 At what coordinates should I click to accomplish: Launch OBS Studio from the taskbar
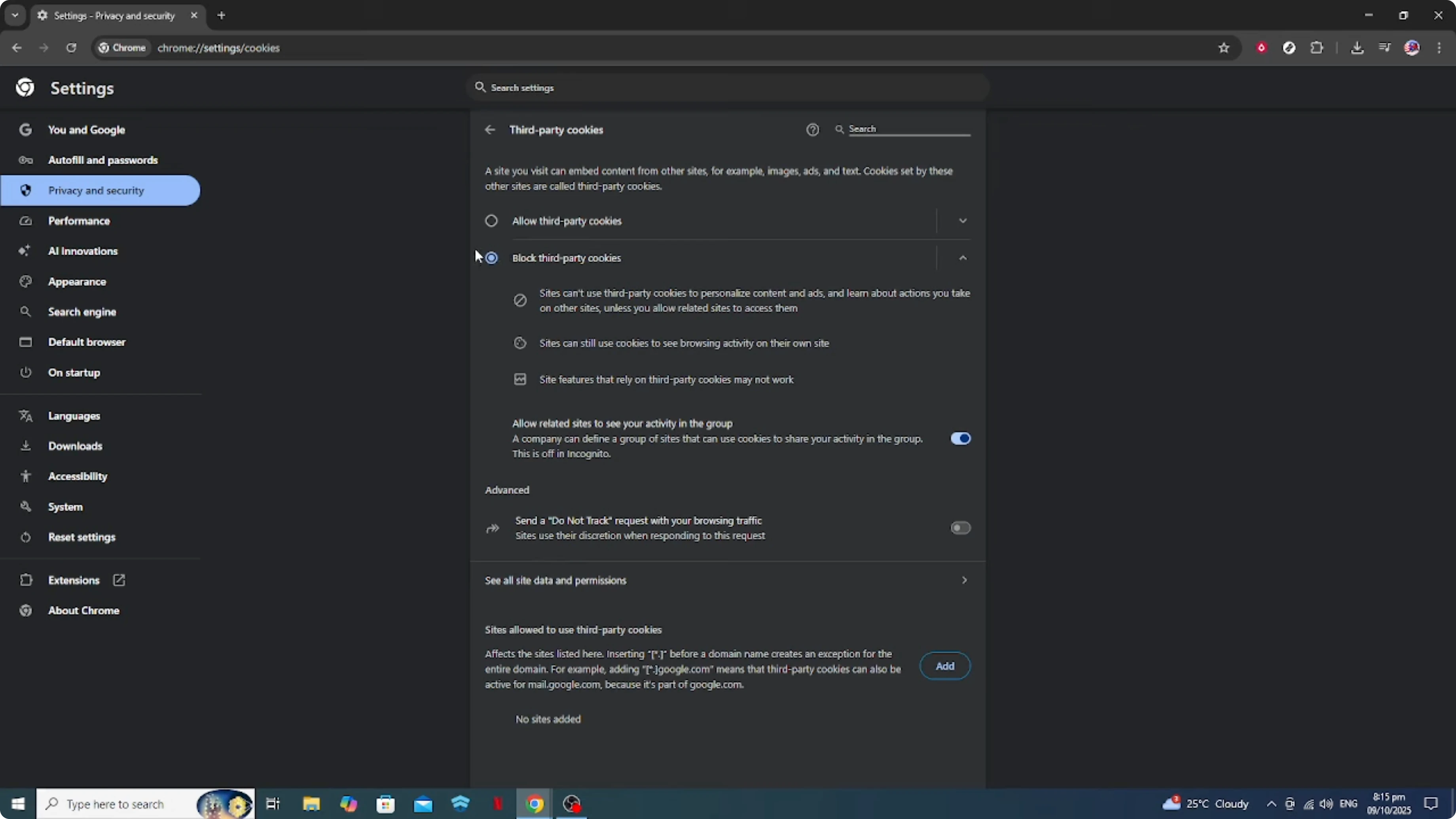(572, 804)
